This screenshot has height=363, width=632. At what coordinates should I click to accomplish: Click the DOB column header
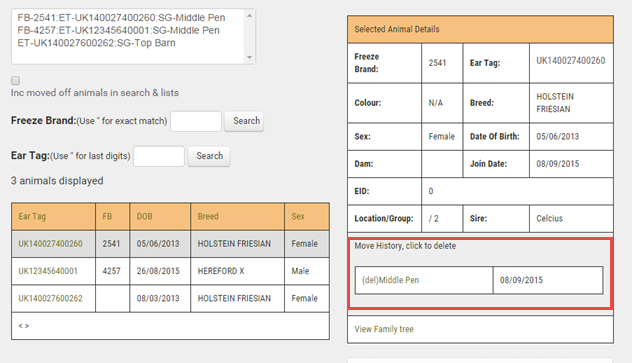click(x=144, y=216)
